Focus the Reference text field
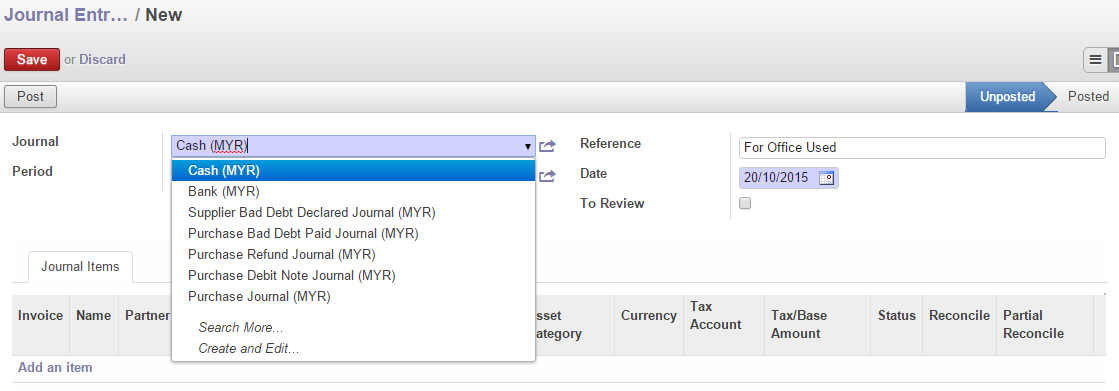This screenshot has width=1119, height=391. (x=922, y=148)
